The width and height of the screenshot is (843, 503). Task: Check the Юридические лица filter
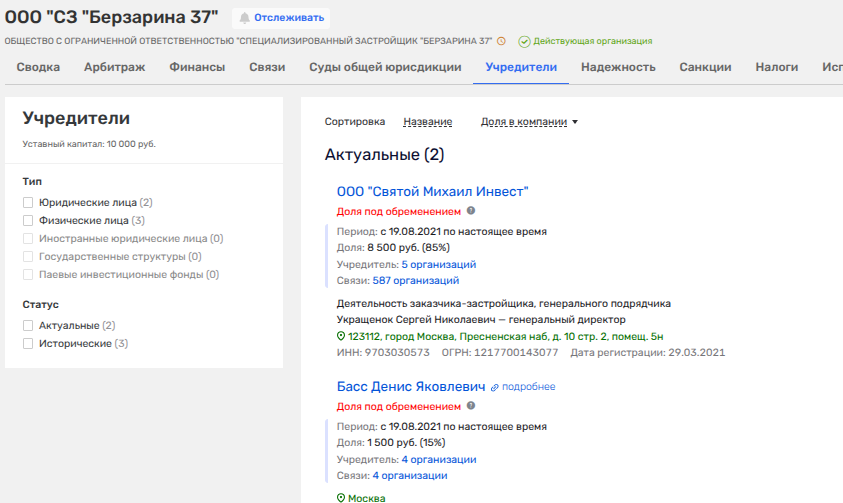(x=29, y=202)
